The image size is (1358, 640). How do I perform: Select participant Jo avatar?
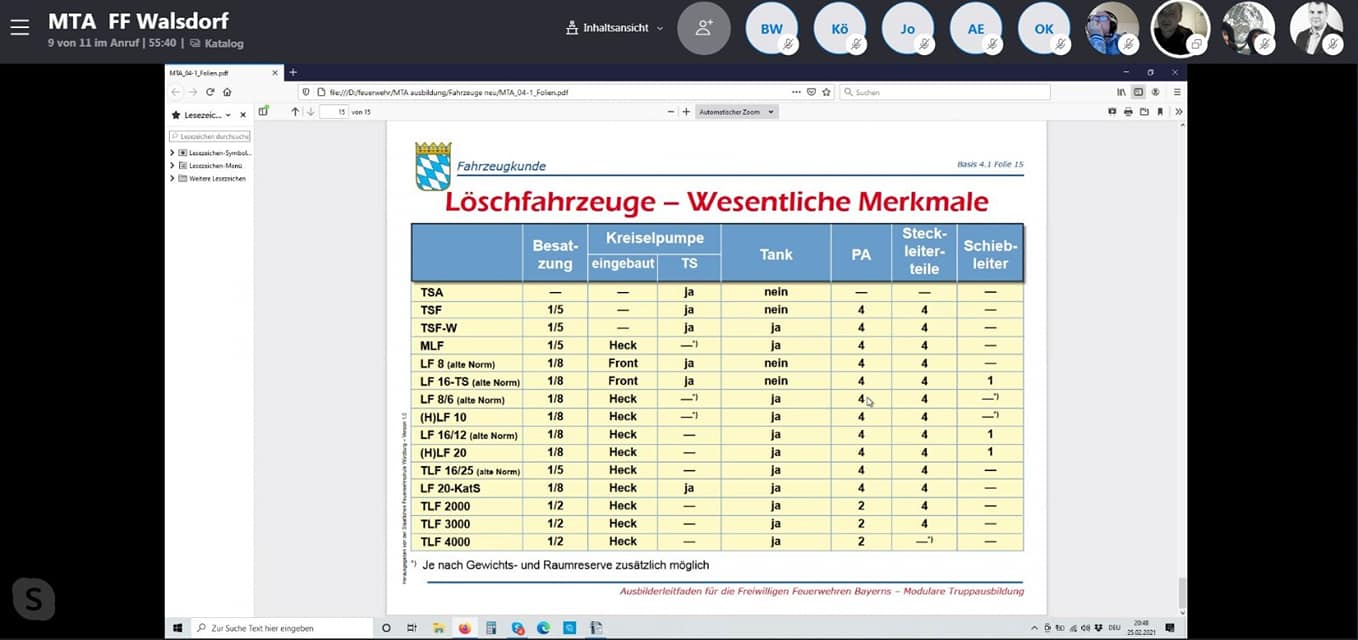908,28
